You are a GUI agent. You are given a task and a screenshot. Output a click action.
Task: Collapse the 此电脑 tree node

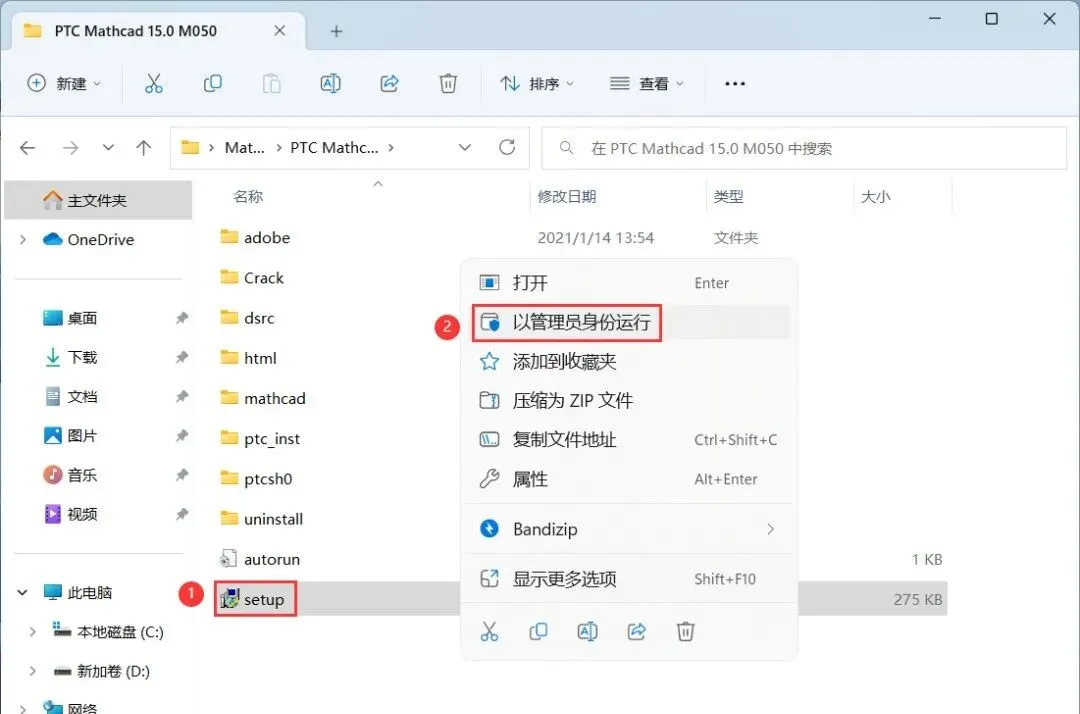tap(23, 592)
